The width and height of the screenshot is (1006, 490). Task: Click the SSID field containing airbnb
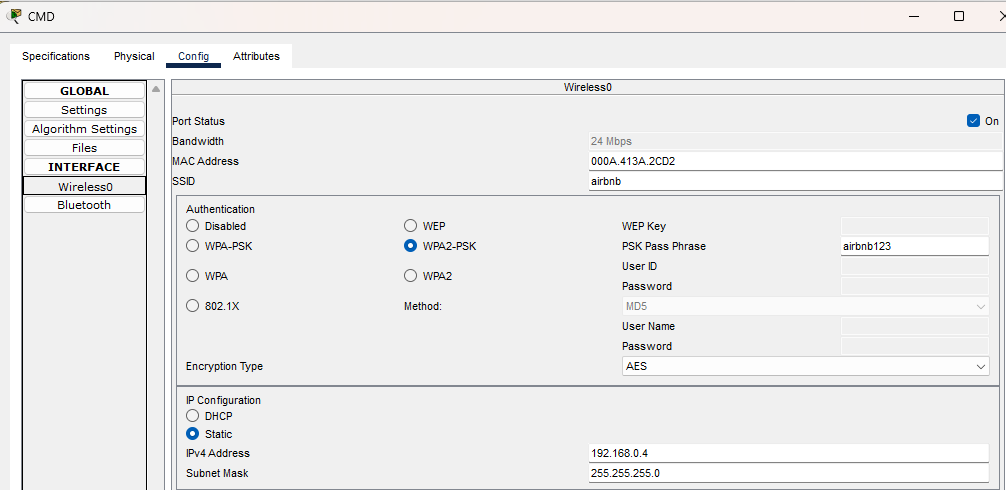(x=795, y=182)
